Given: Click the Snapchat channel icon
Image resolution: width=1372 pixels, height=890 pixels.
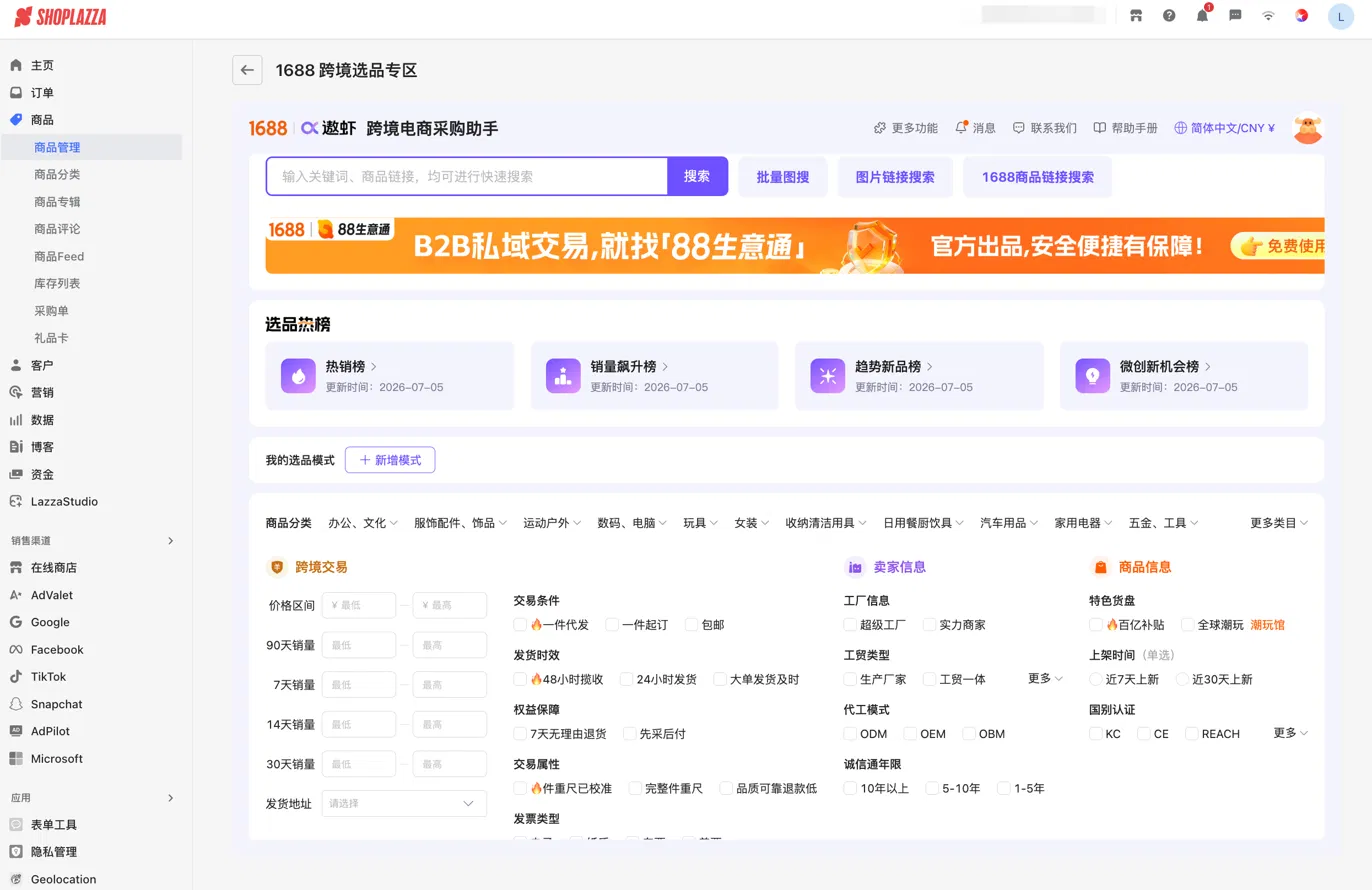Looking at the screenshot, I should pyautogui.click(x=16, y=704).
